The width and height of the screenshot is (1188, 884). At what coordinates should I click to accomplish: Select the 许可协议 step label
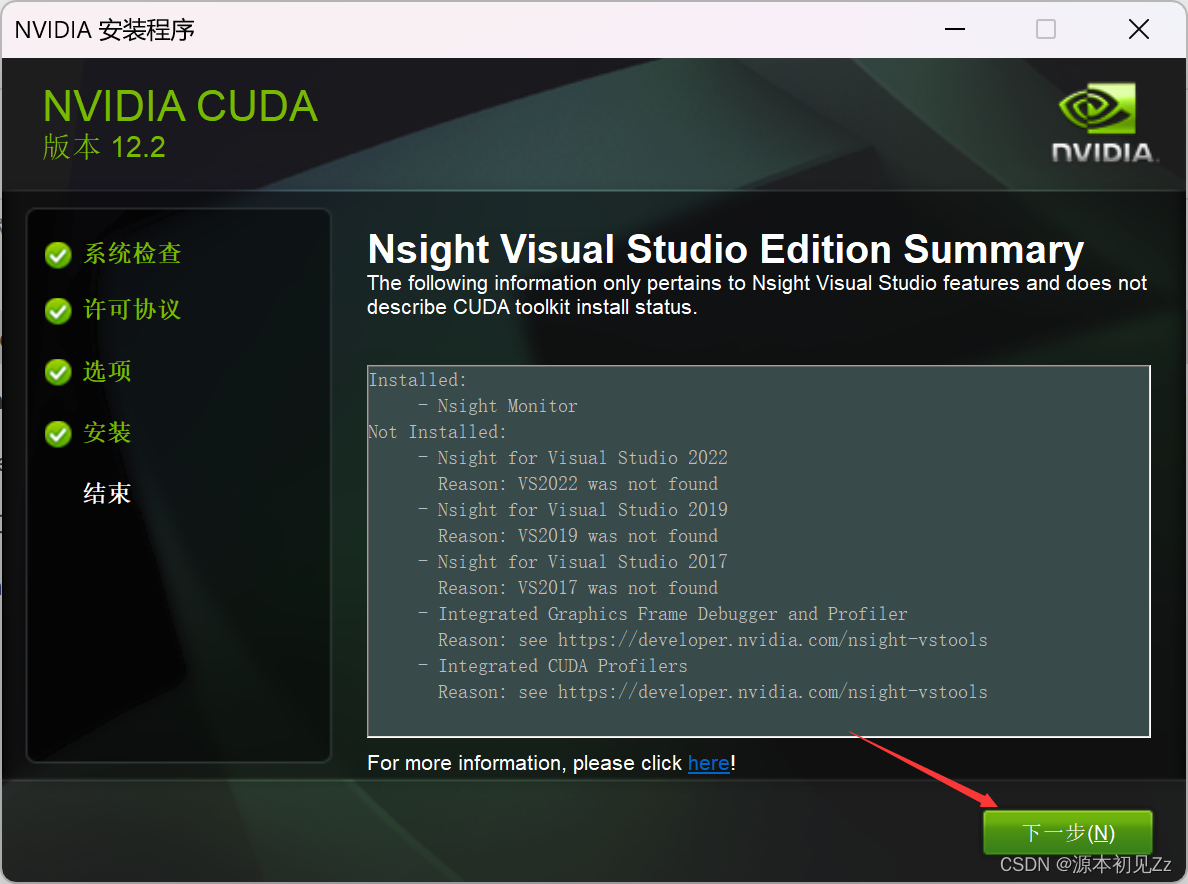point(133,309)
